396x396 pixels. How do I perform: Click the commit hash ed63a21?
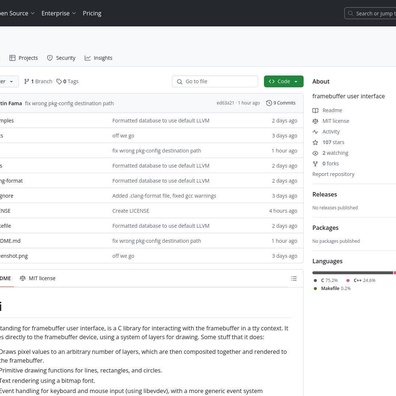[225, 103]
